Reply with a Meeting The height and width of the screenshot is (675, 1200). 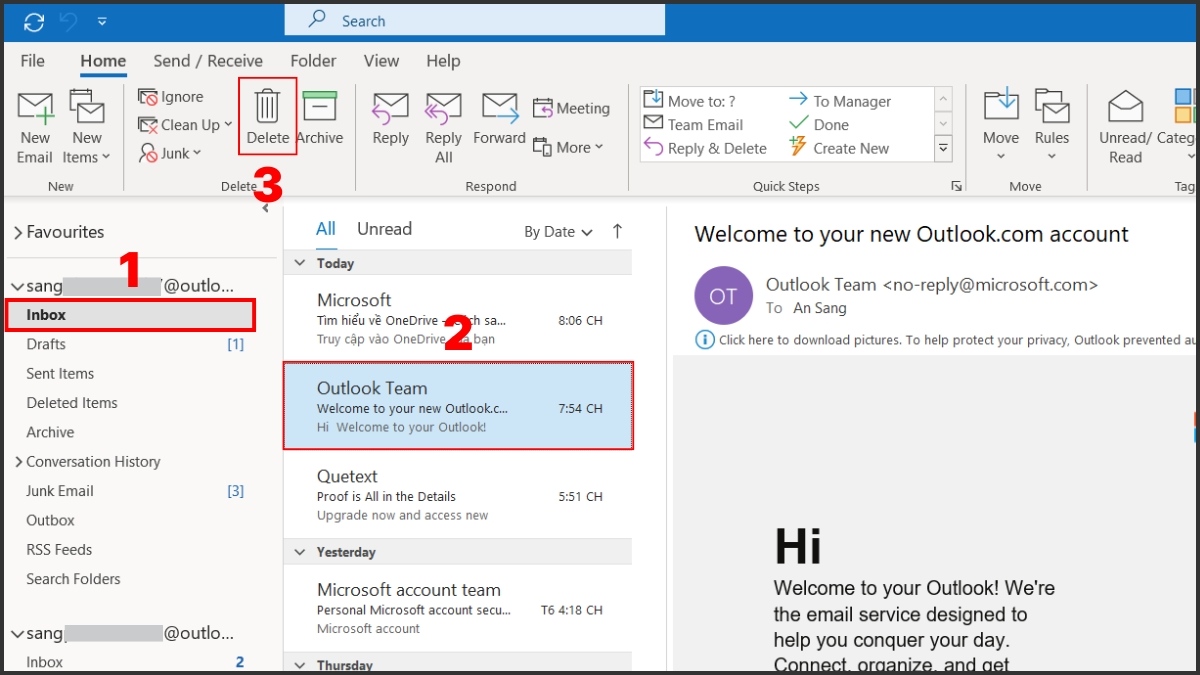(x=571, y=108)
